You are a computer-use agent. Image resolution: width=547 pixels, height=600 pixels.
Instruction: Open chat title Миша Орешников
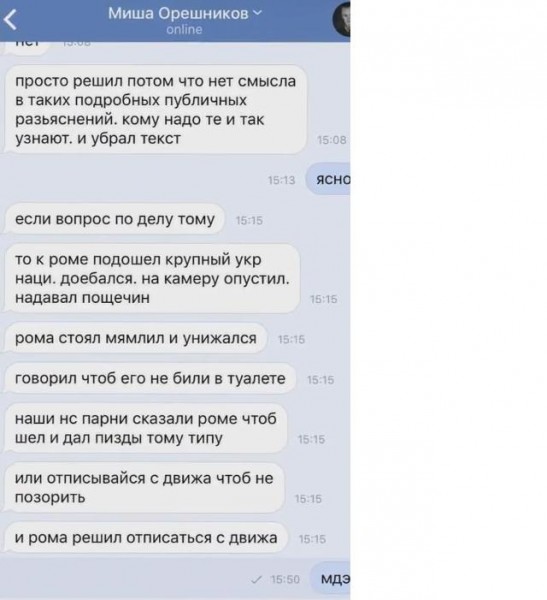178,13
